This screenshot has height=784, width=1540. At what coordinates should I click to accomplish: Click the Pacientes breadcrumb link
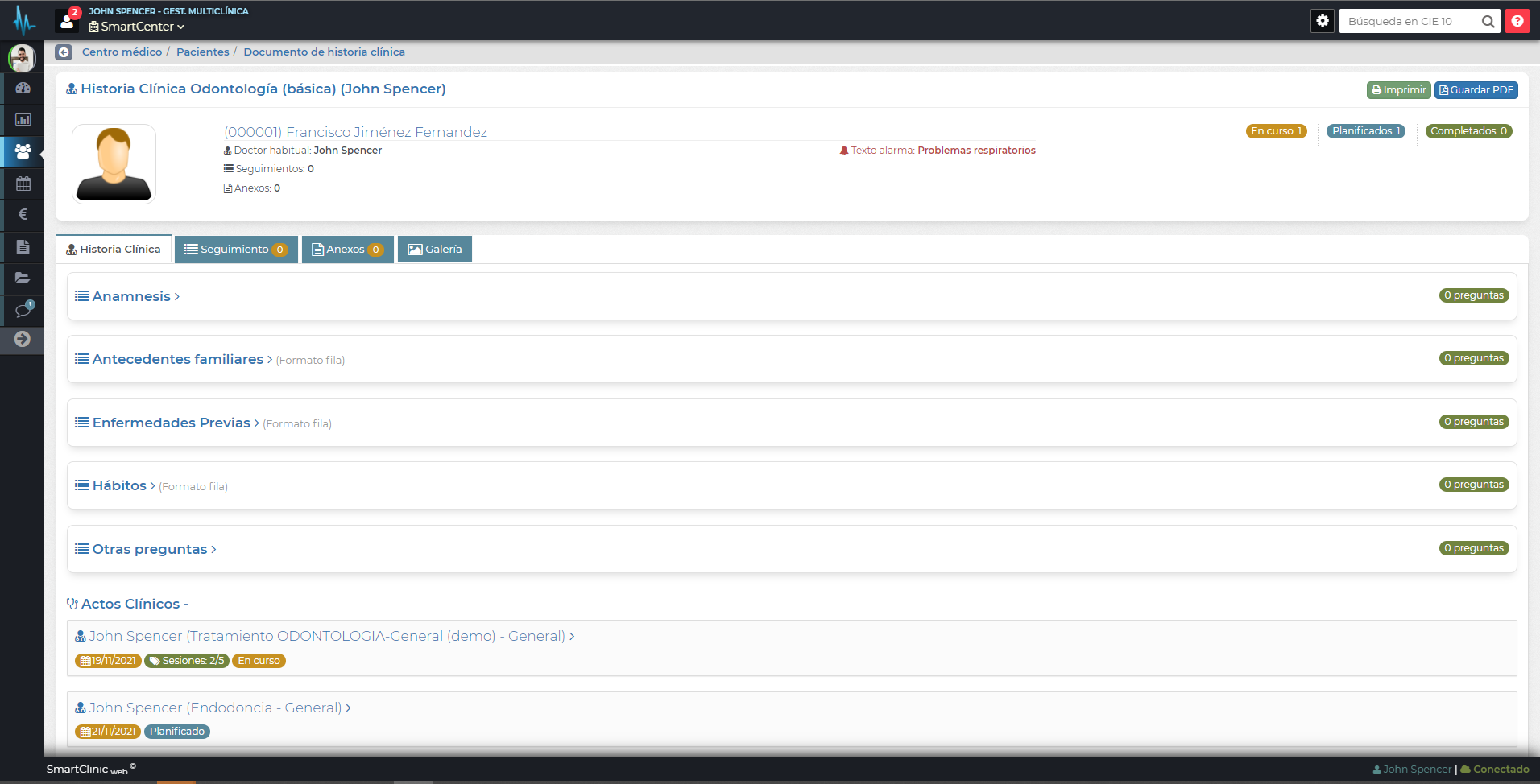202,52
